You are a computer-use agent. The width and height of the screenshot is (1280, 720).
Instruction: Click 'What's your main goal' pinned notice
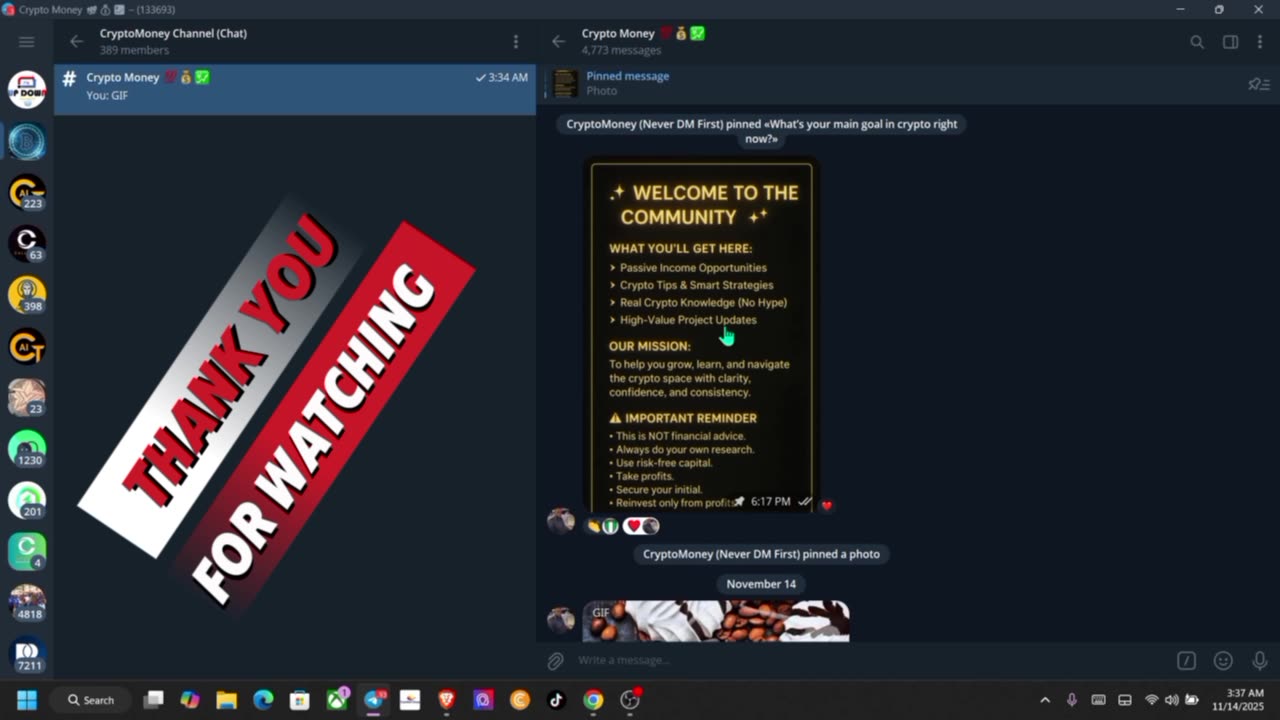point(761,131)
